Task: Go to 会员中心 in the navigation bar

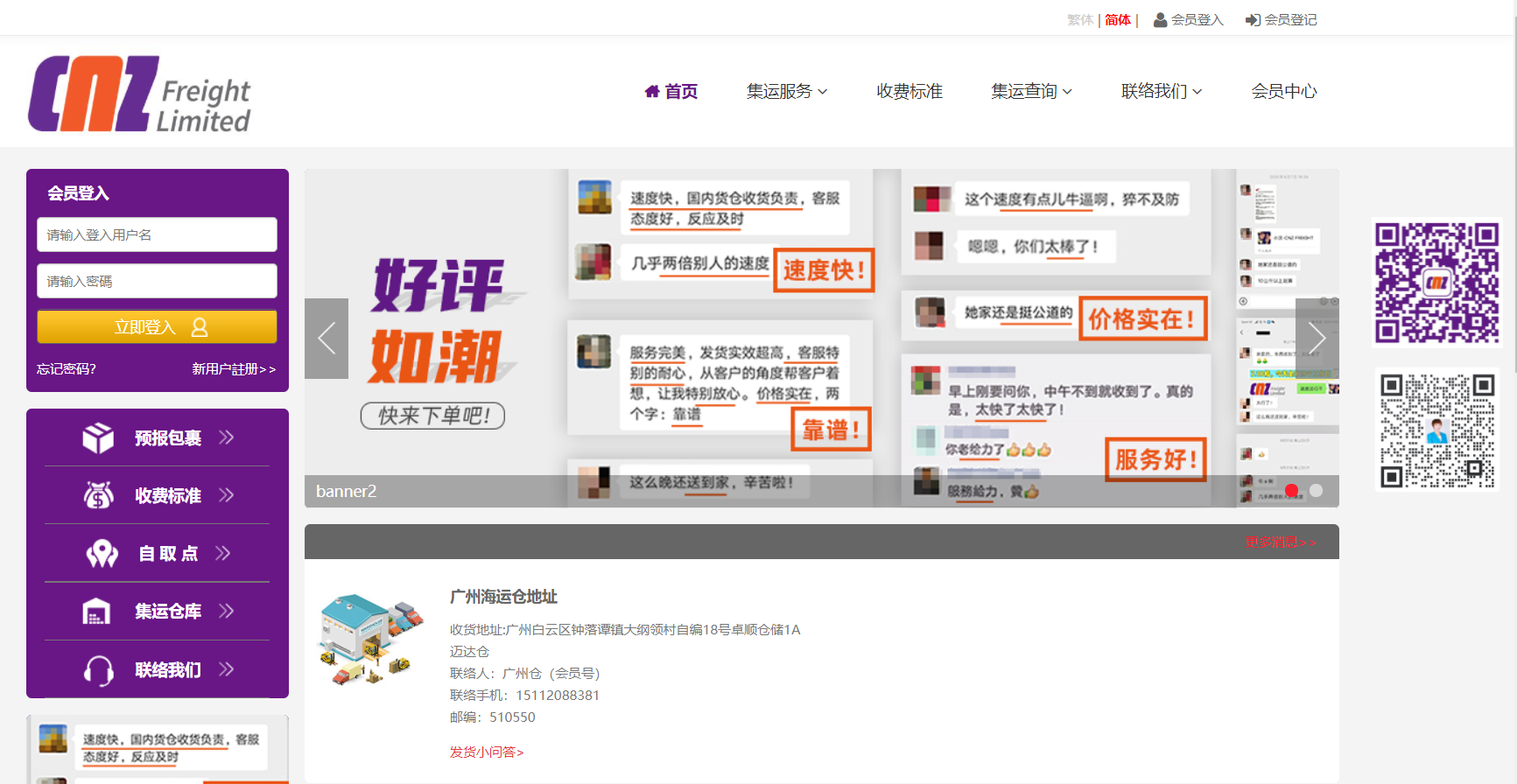Action: pos(1283,91)
